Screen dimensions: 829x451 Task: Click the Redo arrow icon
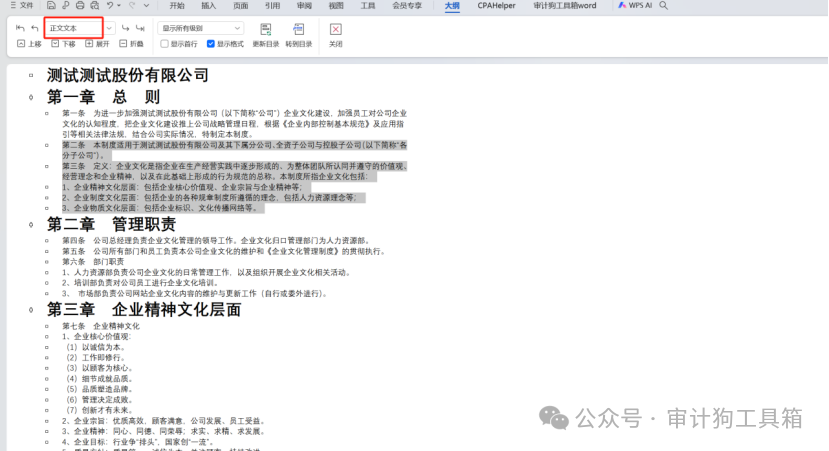click(x=132, y=5)
